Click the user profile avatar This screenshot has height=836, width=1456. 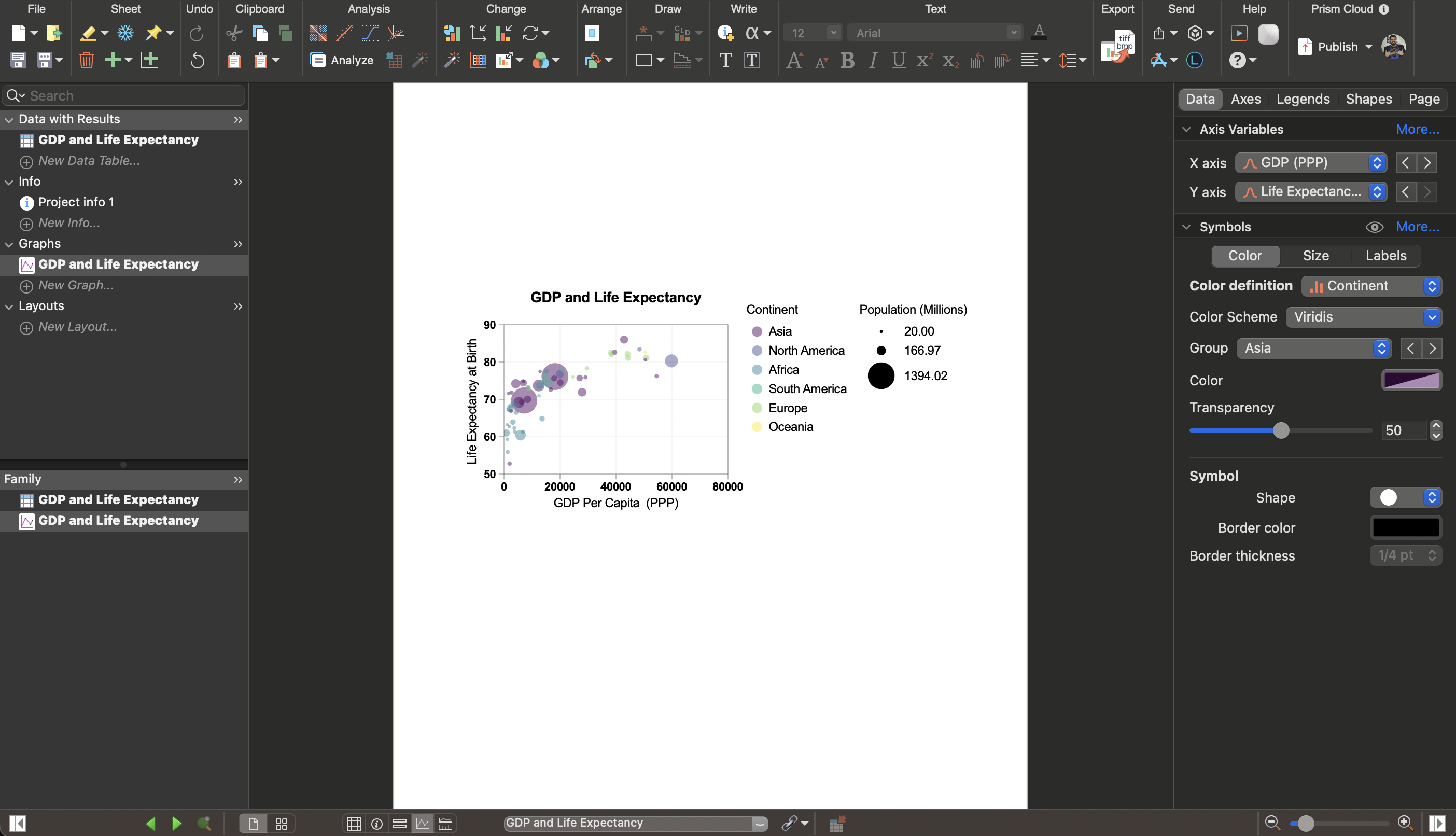pos(1393,47)
